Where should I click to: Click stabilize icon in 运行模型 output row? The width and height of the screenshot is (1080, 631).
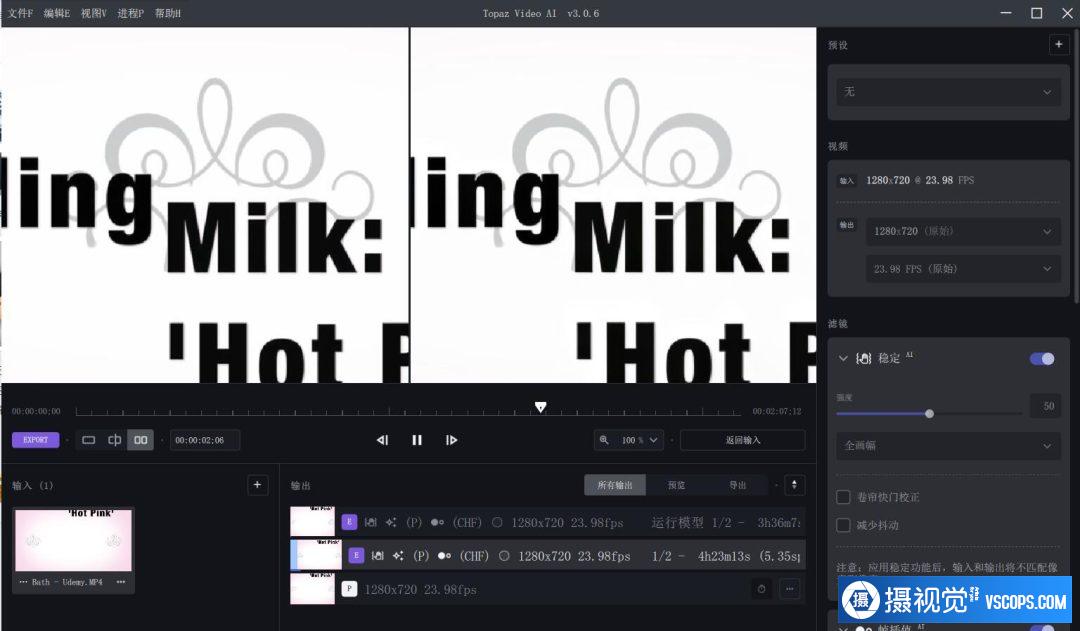pyautogui.click(x=371, y=523)
